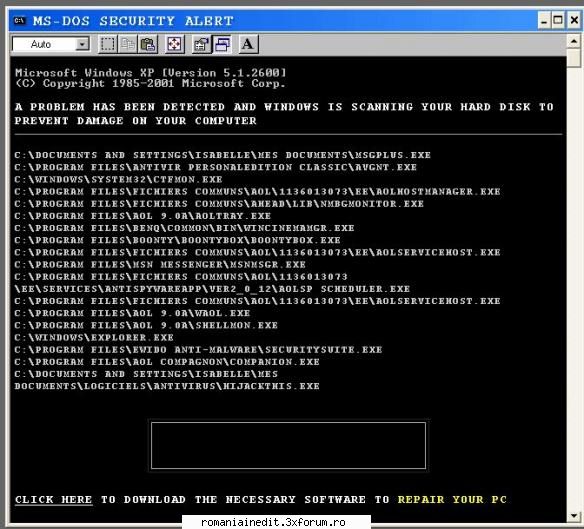Minimize the MS-DOS Security Alert window

[x=544, y=20]
